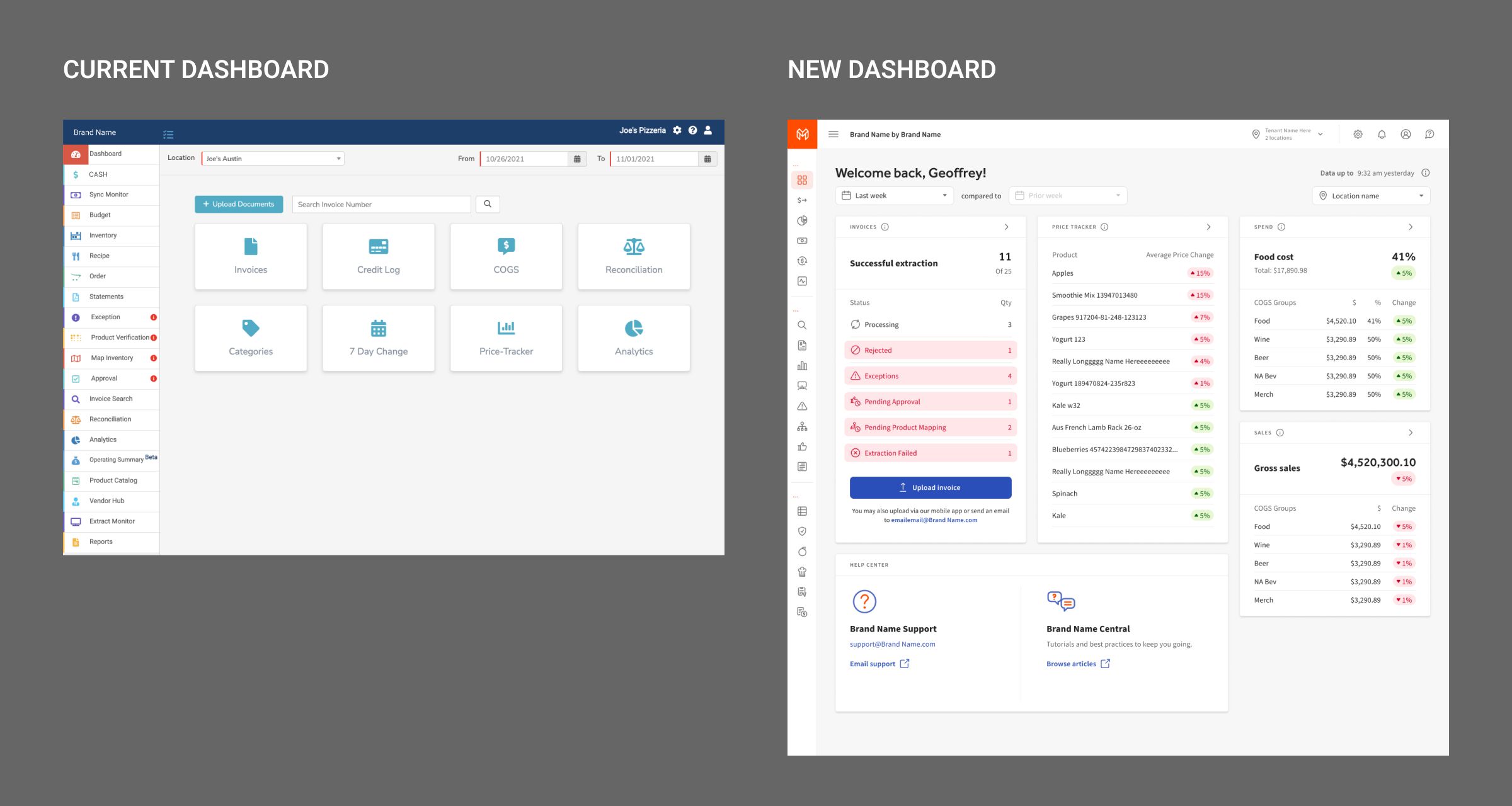This screenshot has height=806, width=1512.
Task: Open the From date calendar icon
Action: tap(577, 159)
